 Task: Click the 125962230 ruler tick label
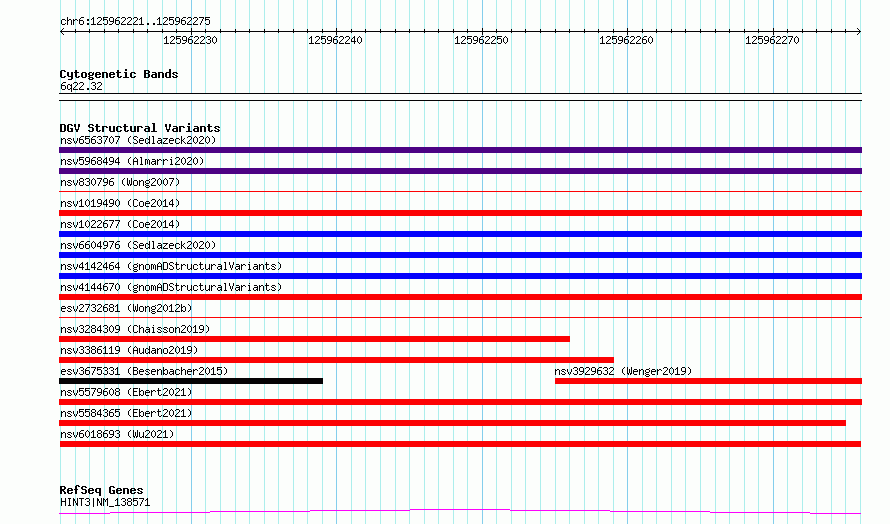190,40
